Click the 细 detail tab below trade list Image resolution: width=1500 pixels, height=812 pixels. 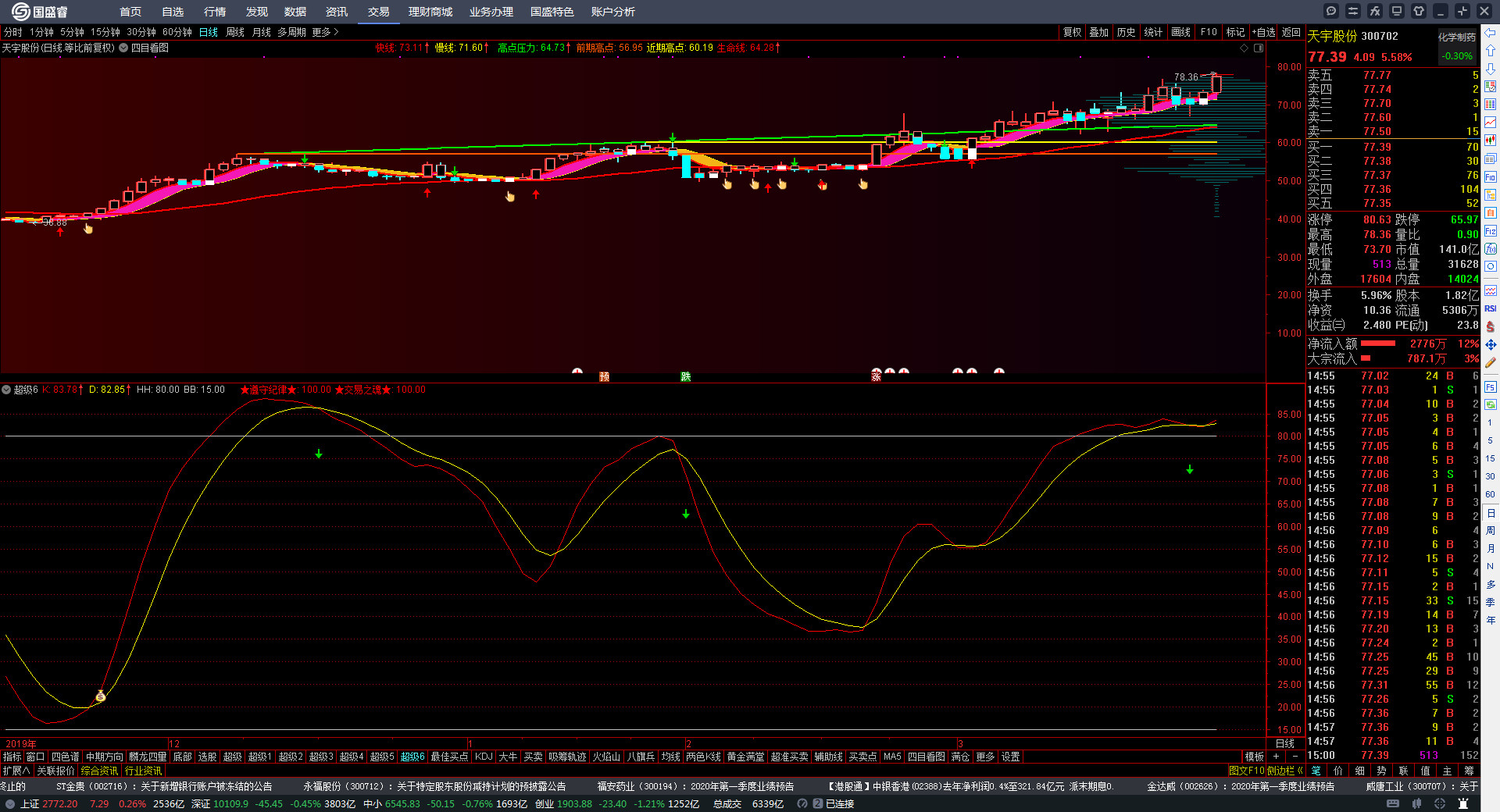click(x=1360, y=771)
